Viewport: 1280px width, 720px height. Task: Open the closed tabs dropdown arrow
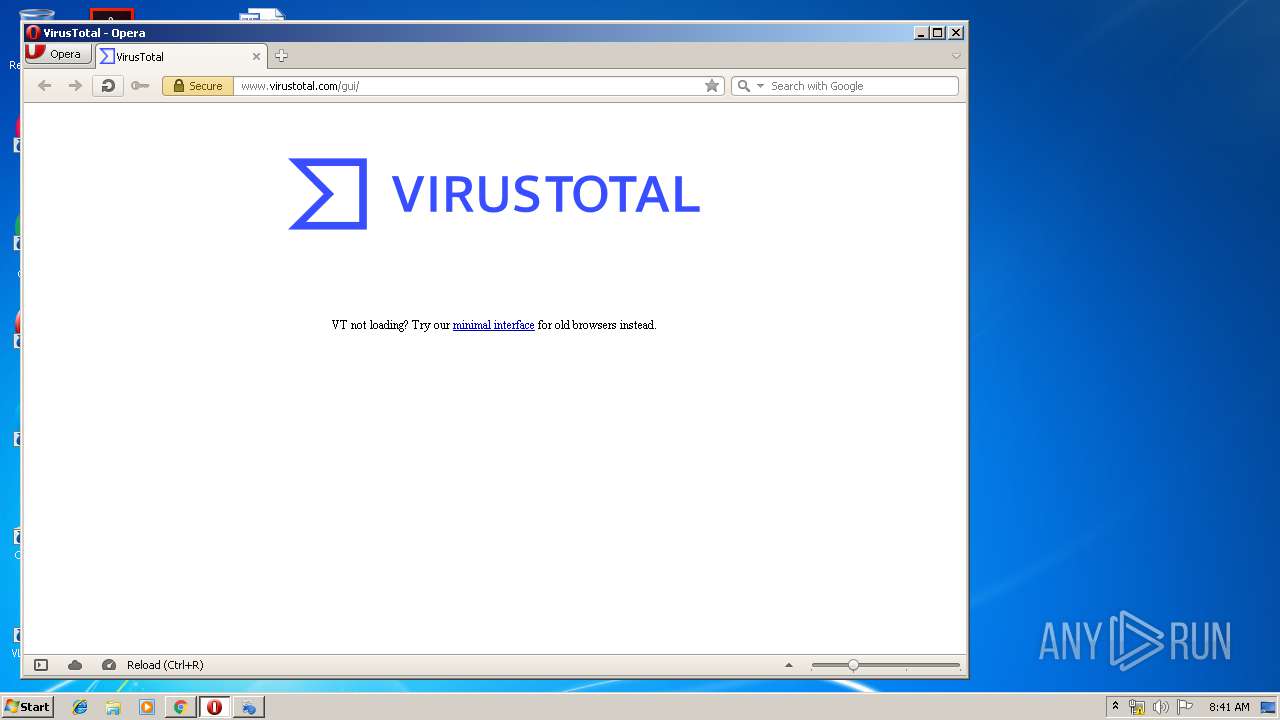tap(956, 56)
